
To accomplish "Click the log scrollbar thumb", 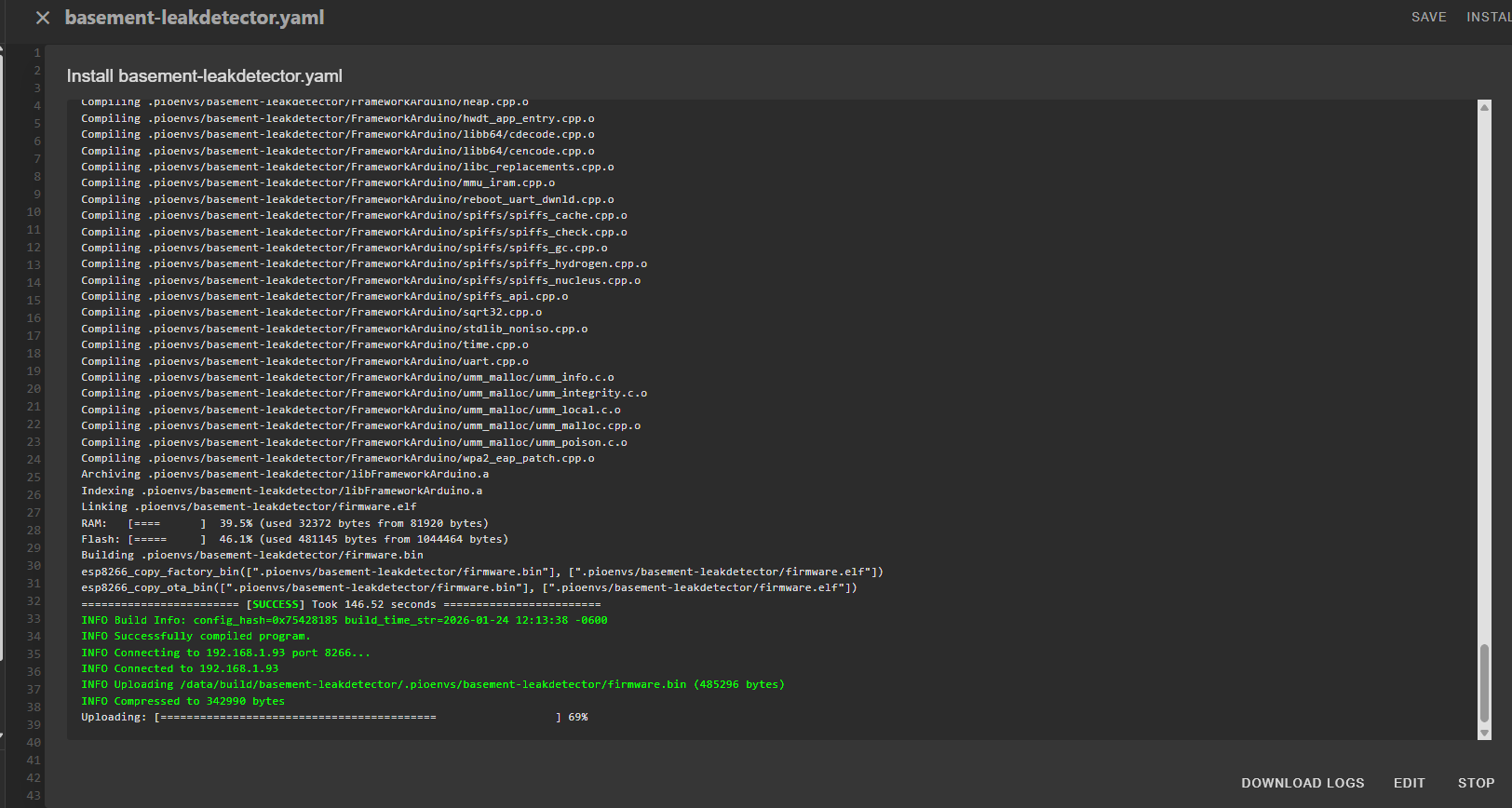I will 1484,681.
